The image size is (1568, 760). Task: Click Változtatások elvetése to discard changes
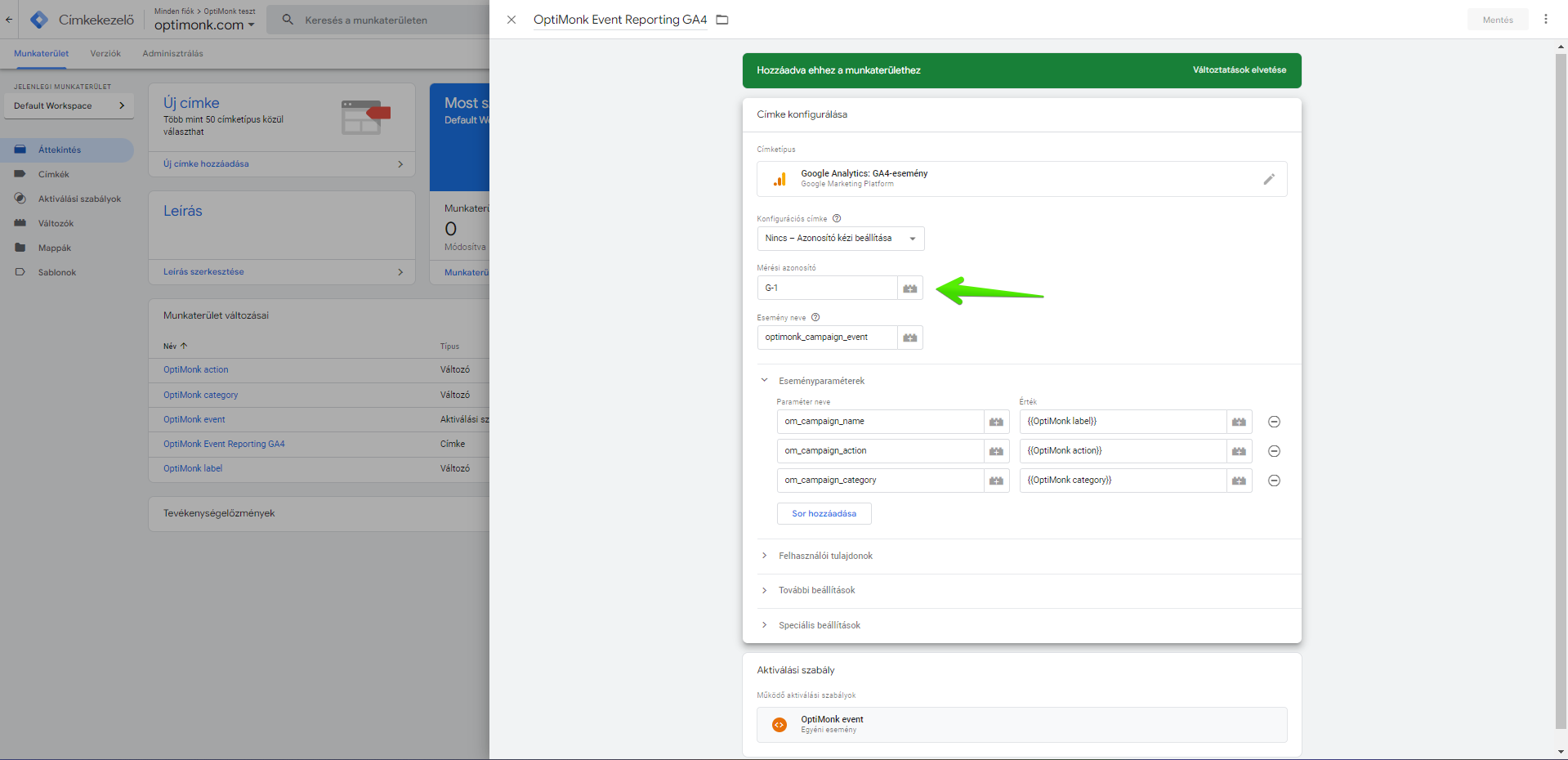(1239, 70)
